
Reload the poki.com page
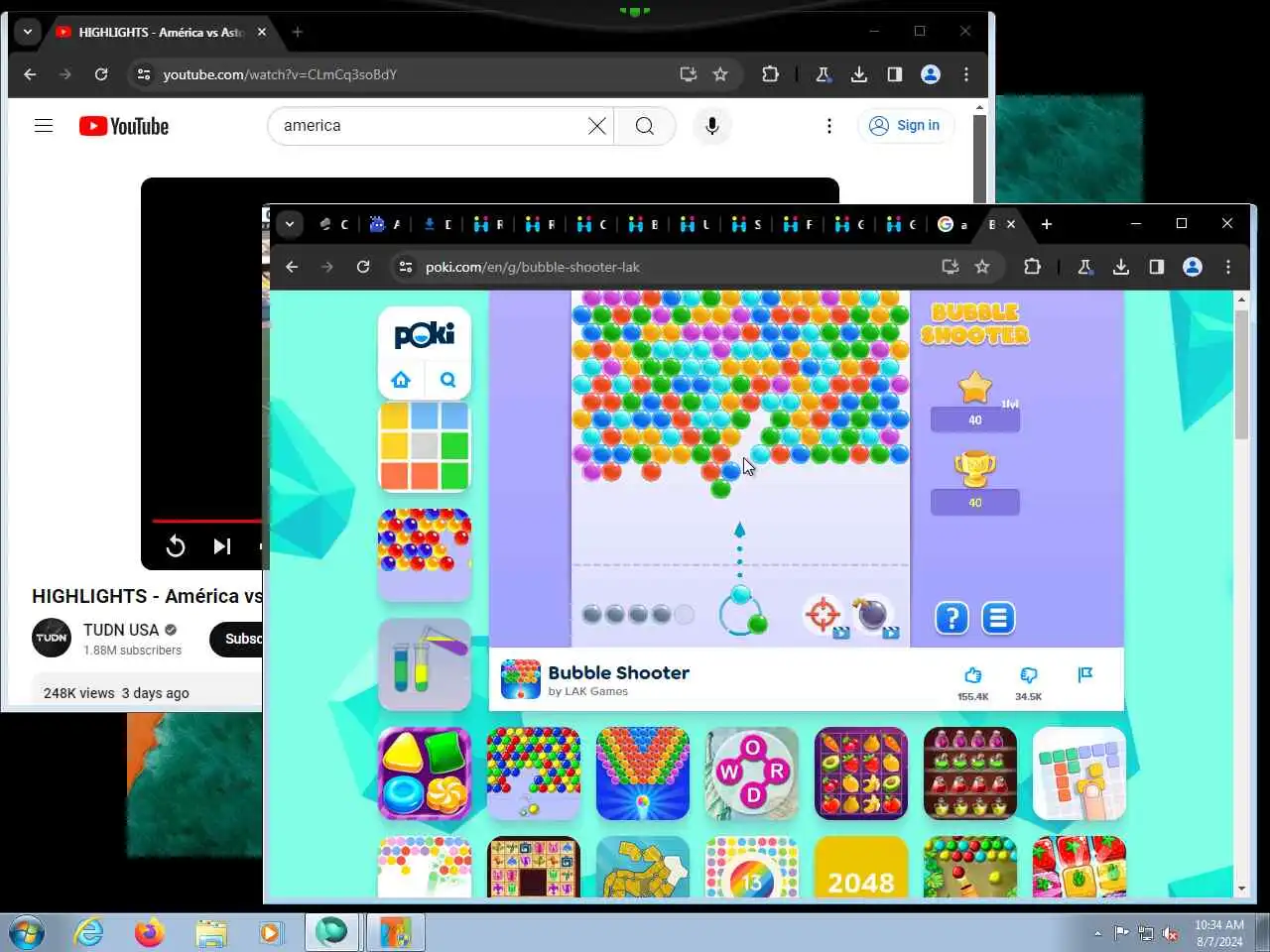363,267
